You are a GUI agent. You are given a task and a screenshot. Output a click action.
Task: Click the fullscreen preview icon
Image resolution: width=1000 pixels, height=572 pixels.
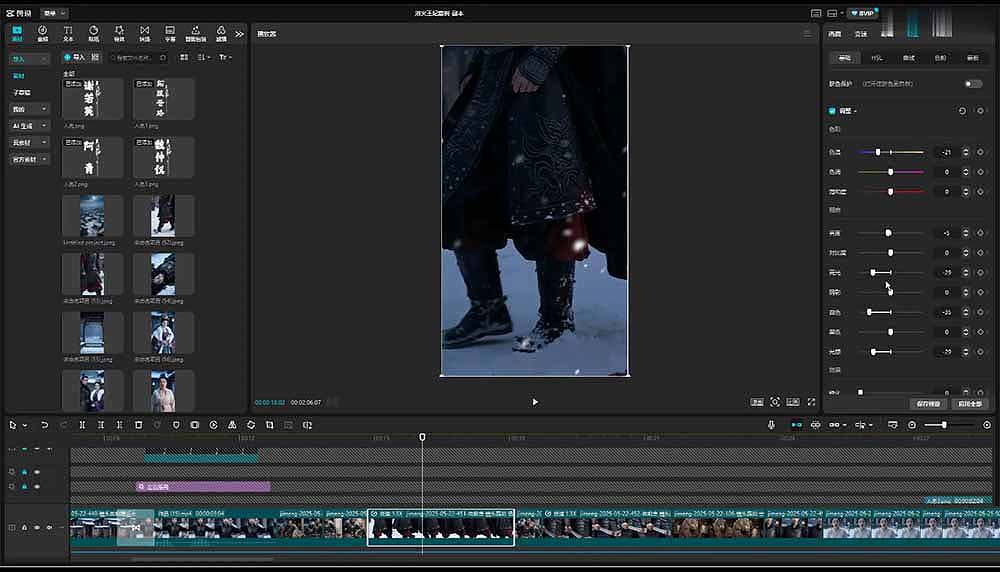tap(811, 402)
